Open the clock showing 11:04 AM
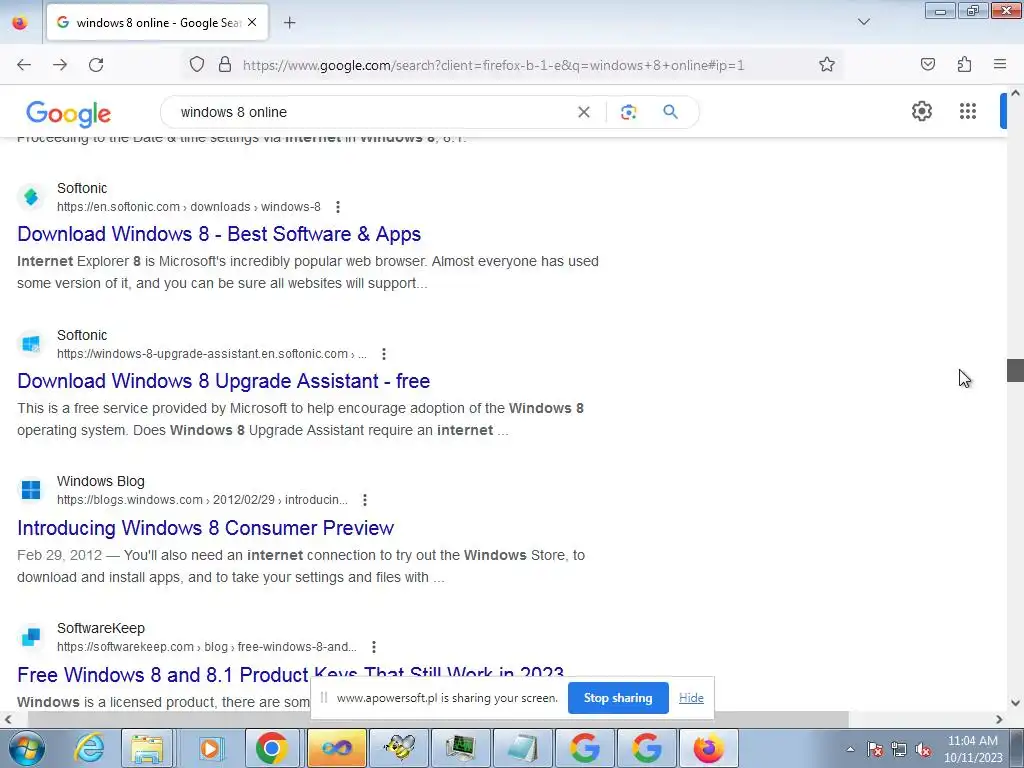The image size is (1024, 768). coord(972,749)
